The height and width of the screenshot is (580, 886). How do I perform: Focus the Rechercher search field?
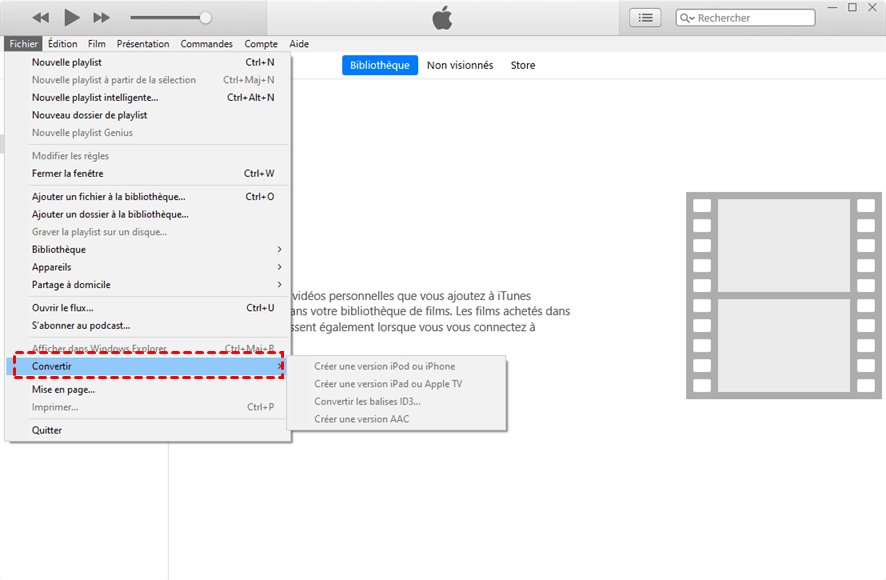750,18
